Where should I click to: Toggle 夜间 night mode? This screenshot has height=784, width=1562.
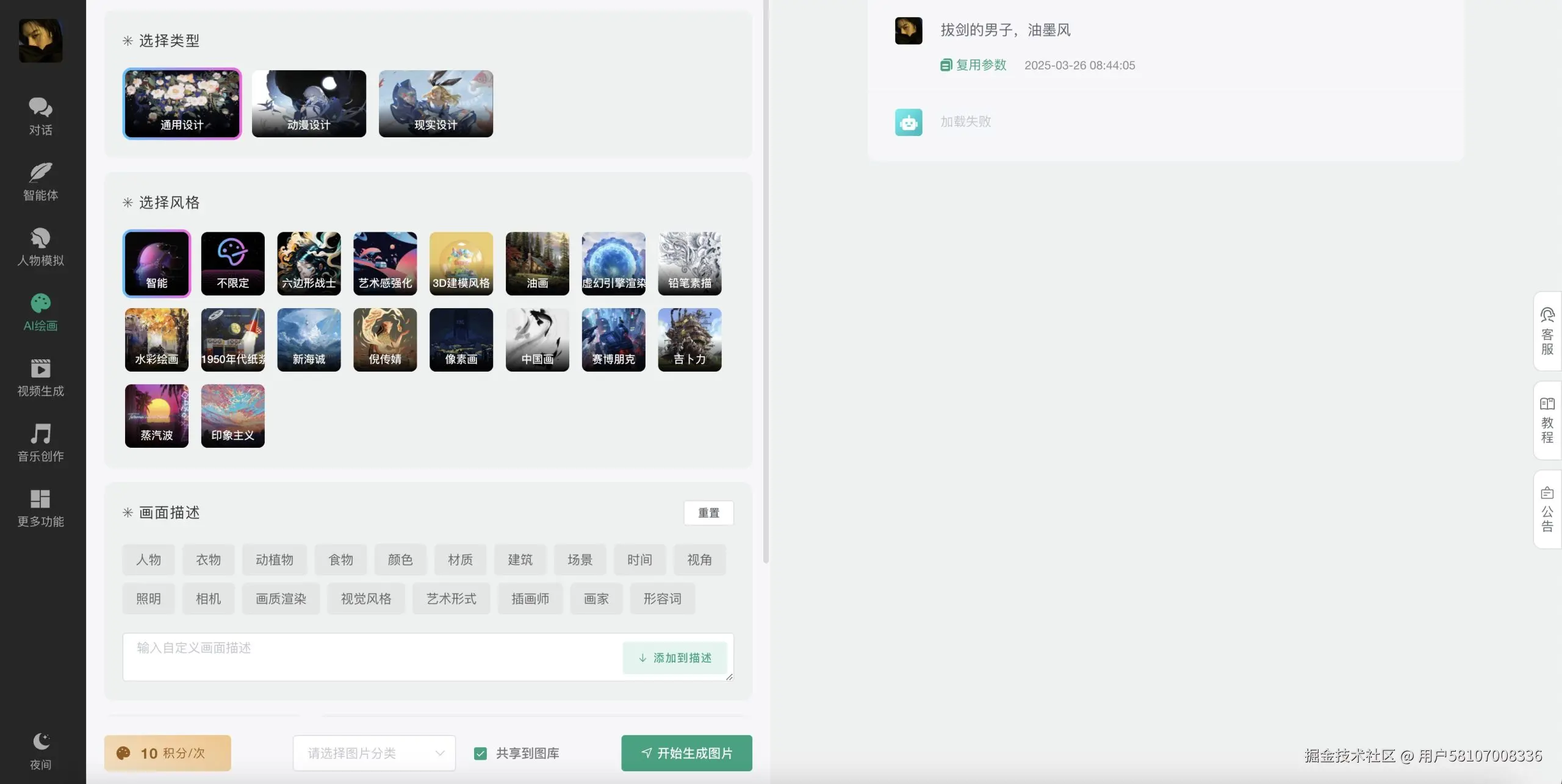[40, 749]
